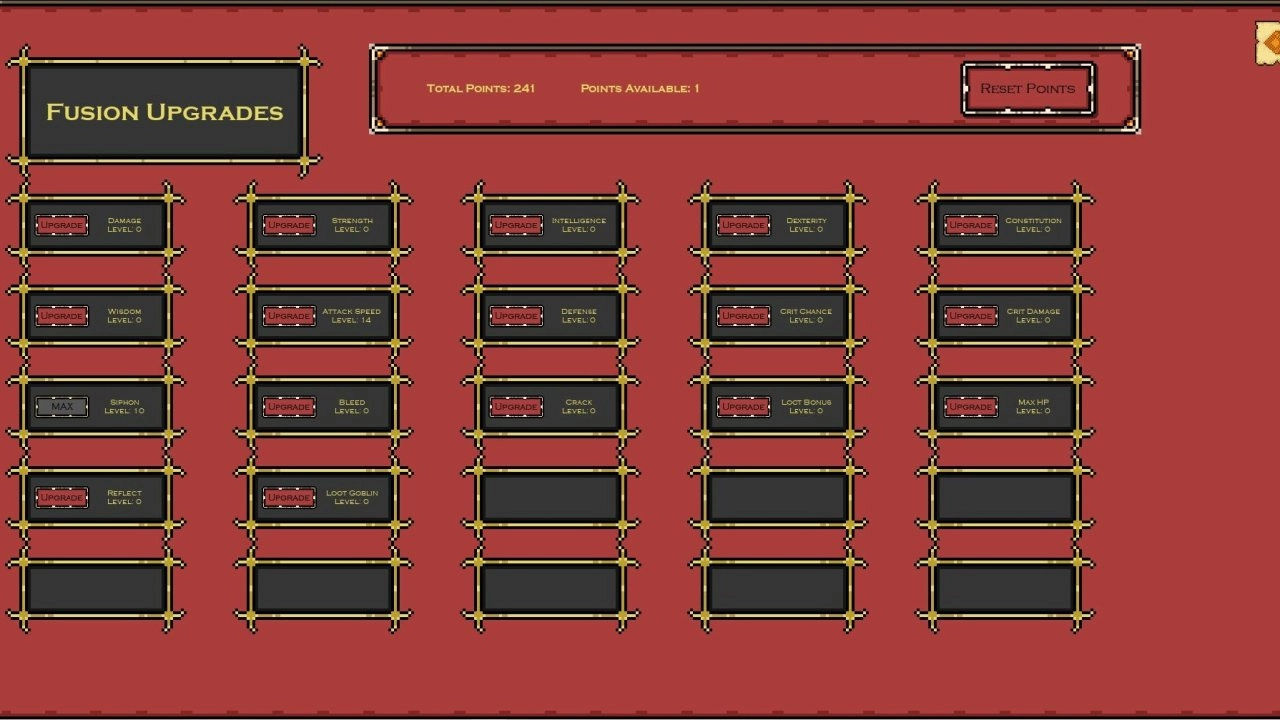The width and height of the screenshot is (1280, 720).
Task: Upgrade the Damage stat
Action: (x=62, y=225)
